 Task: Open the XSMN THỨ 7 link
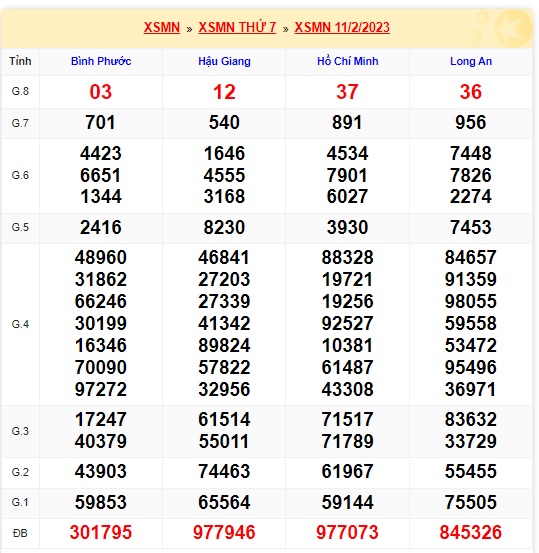pyautogui.click(x=237, y=28)
